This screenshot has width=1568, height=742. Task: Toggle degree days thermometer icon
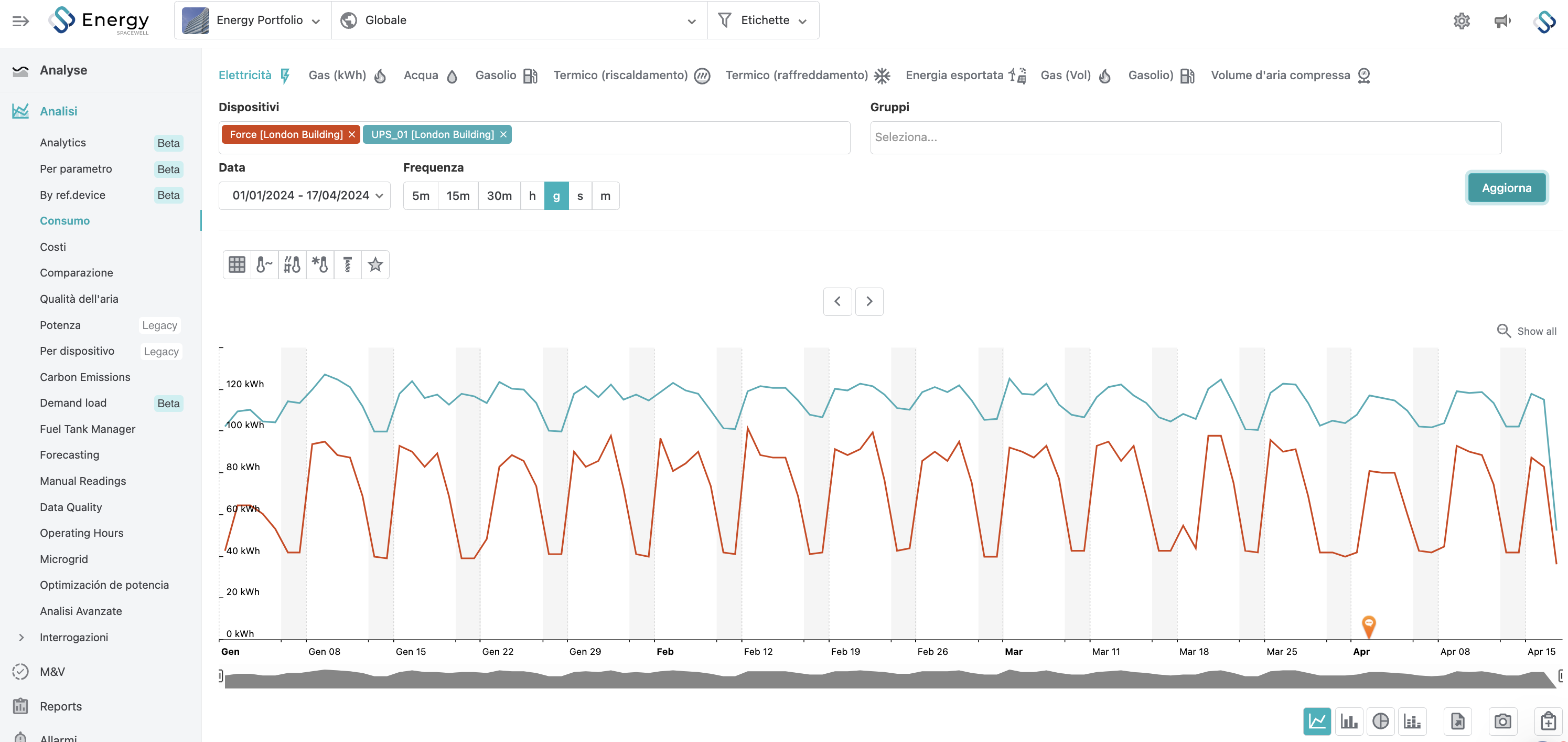pos(292,264)
